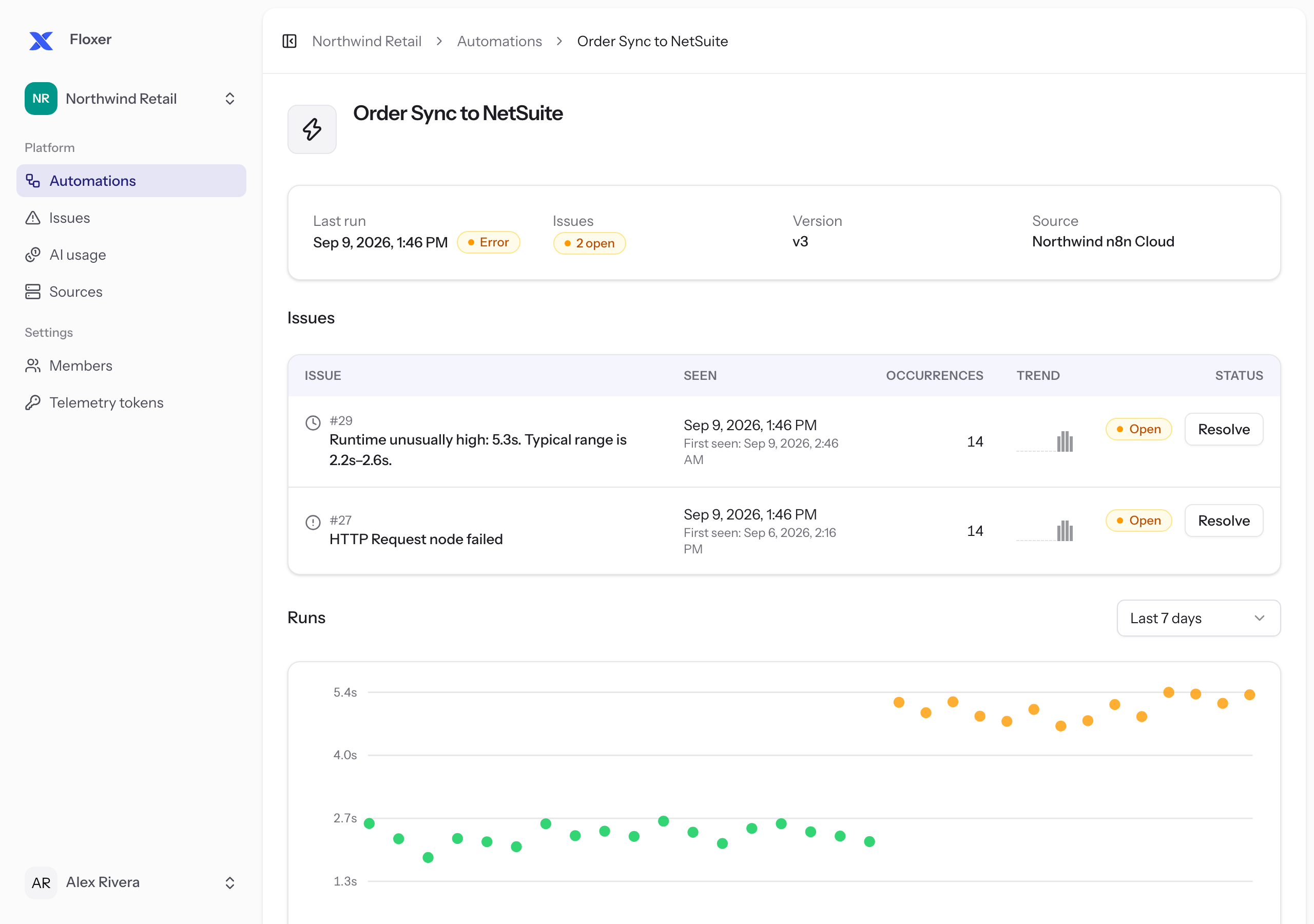Screen dimensions: 1314x924
Task: Click Open status badge on issue #29
Action: click(1138, 429)
